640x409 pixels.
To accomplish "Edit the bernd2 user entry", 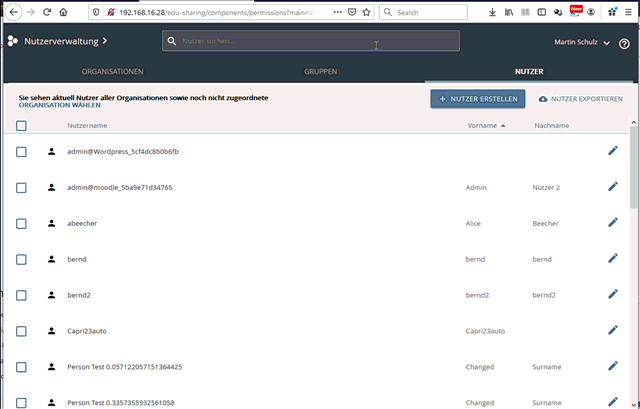I will 613,295.
